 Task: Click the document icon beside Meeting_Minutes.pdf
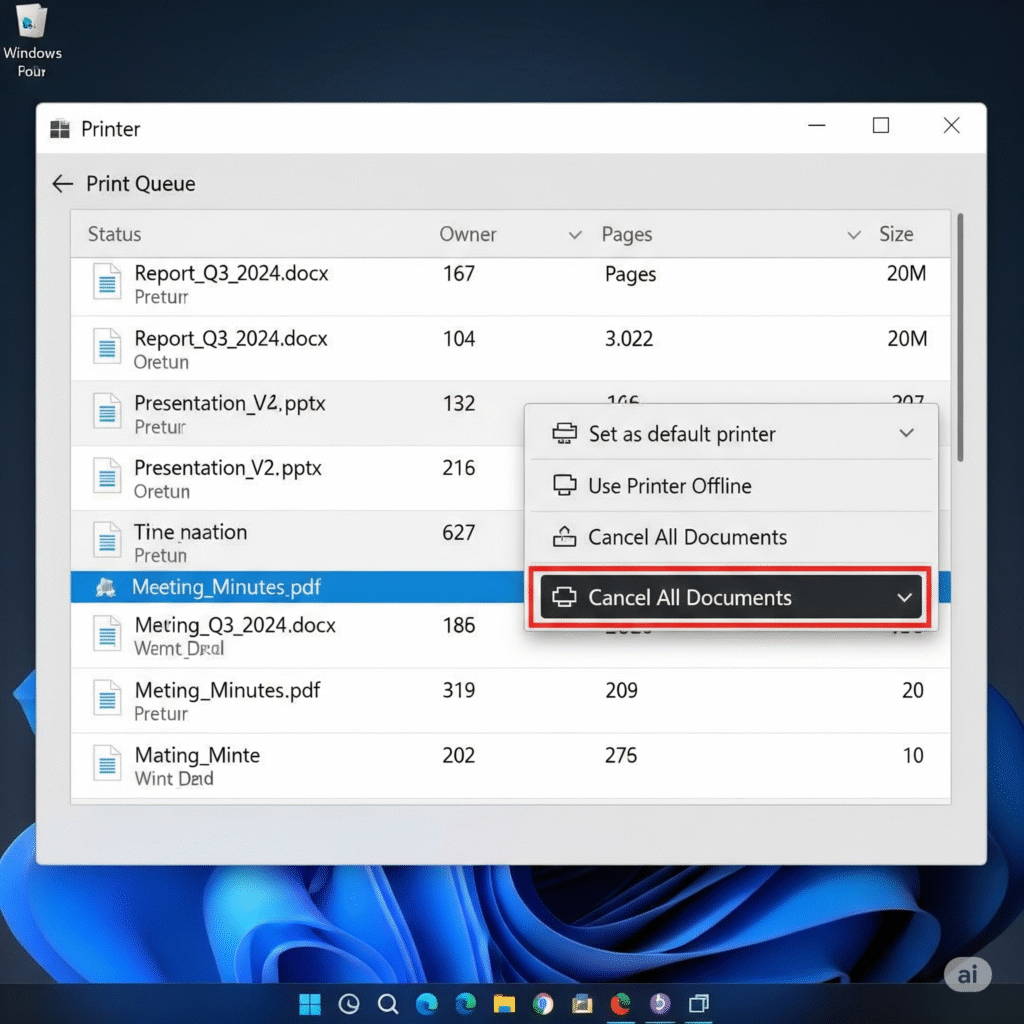tap(105, 589)
